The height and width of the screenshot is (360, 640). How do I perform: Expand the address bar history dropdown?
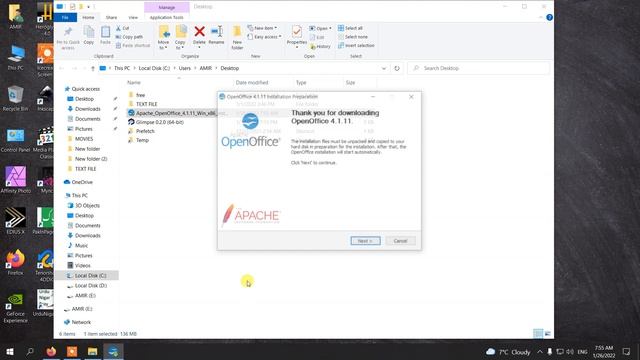384,68
